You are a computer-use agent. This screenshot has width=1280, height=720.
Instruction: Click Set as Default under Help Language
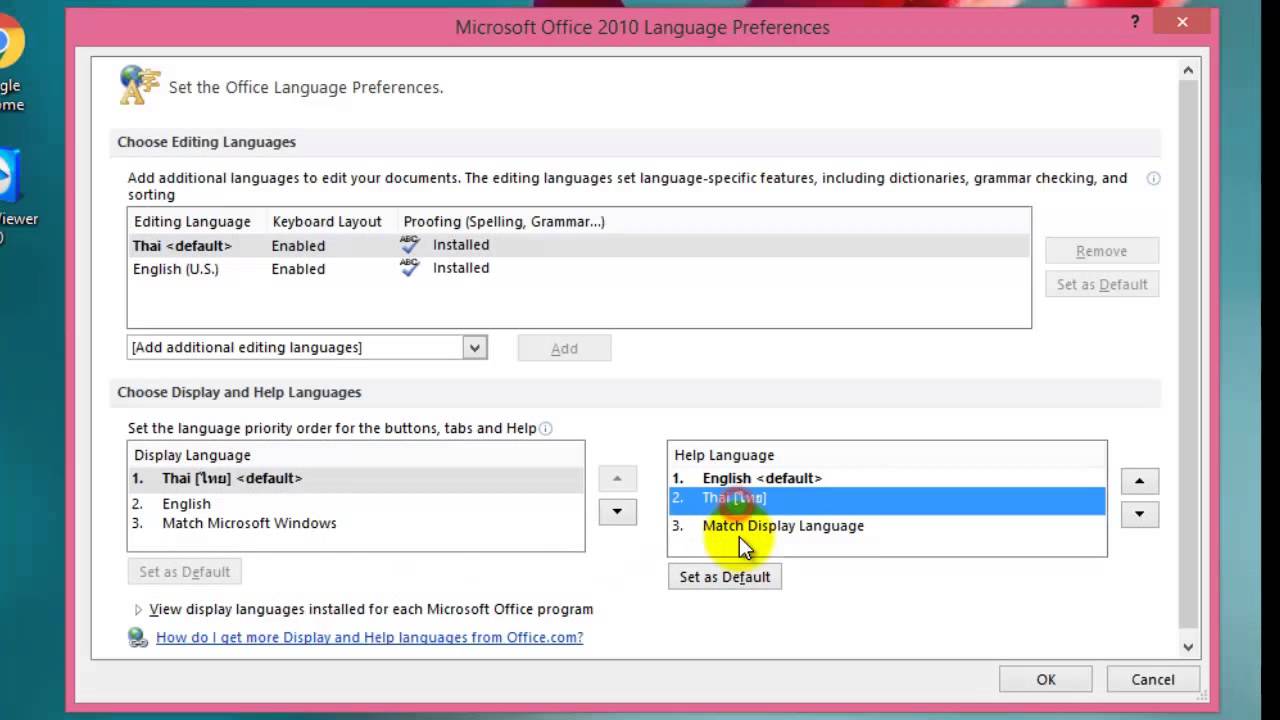pyautogui.click(x=725, y=577)
